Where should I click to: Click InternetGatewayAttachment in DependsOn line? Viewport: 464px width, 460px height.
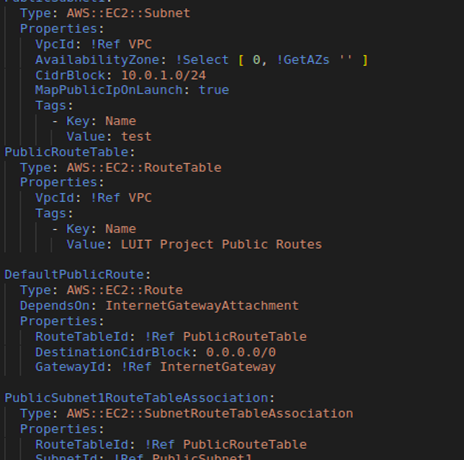point(202,305)
